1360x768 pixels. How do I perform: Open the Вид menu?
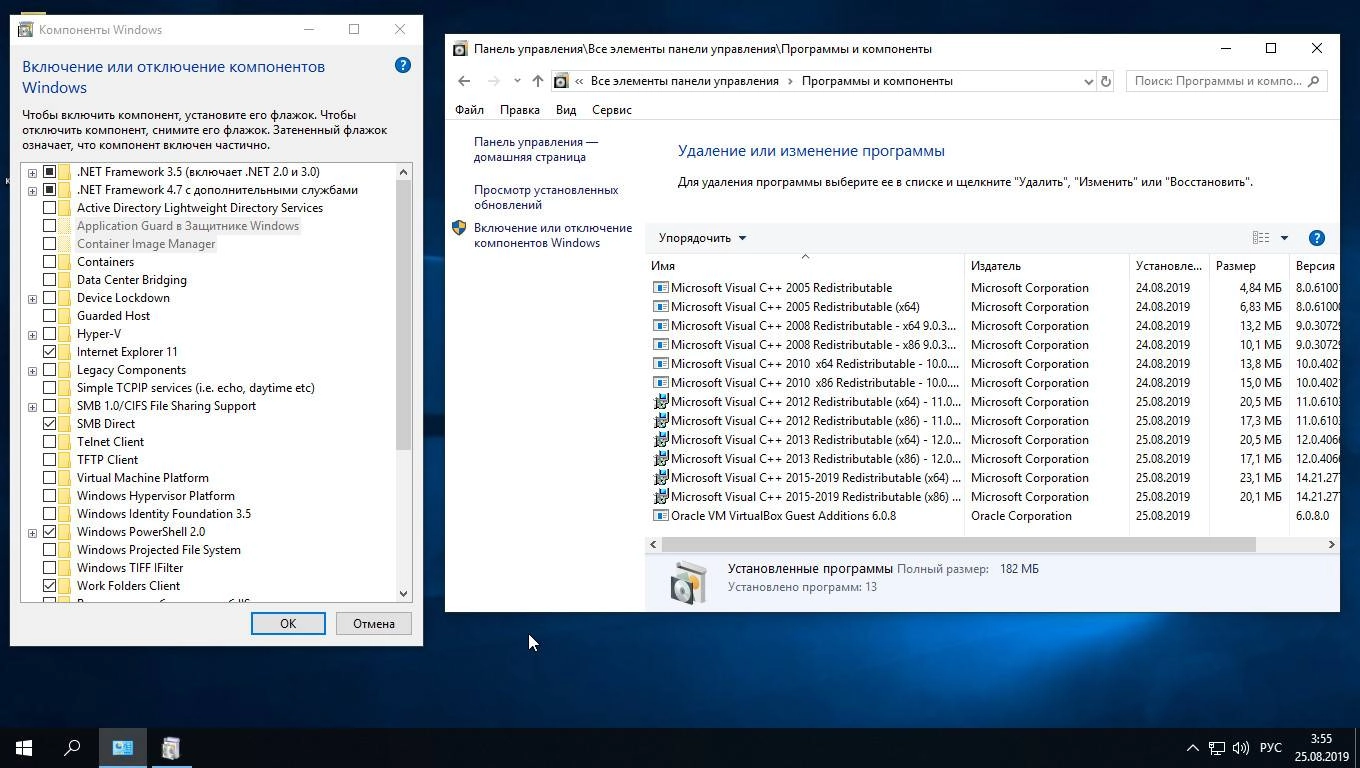pos(566,110)
